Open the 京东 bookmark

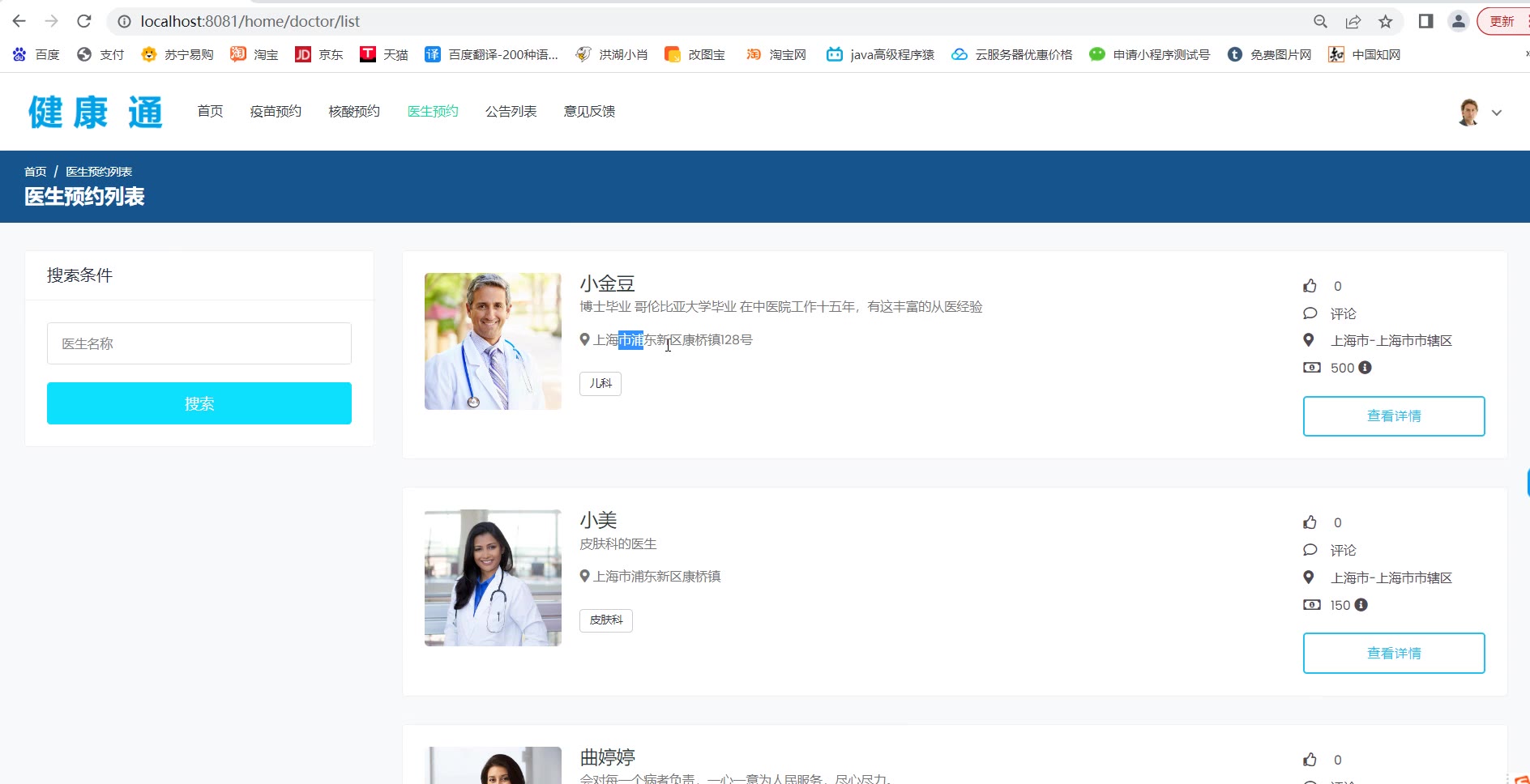pos(319,54)
